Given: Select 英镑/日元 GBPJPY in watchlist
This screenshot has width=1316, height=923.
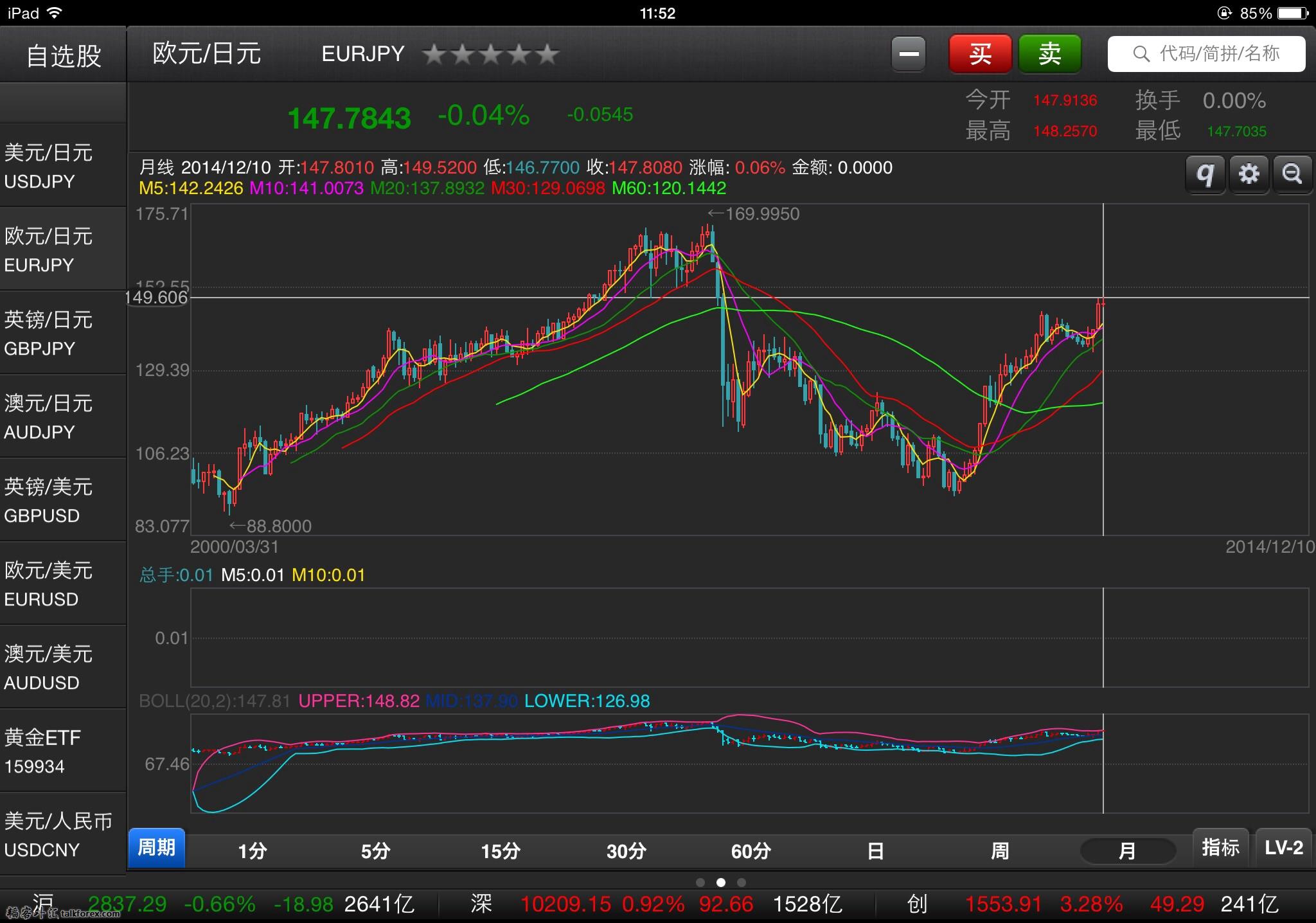Looking at the screenshot, I should 63,333.
